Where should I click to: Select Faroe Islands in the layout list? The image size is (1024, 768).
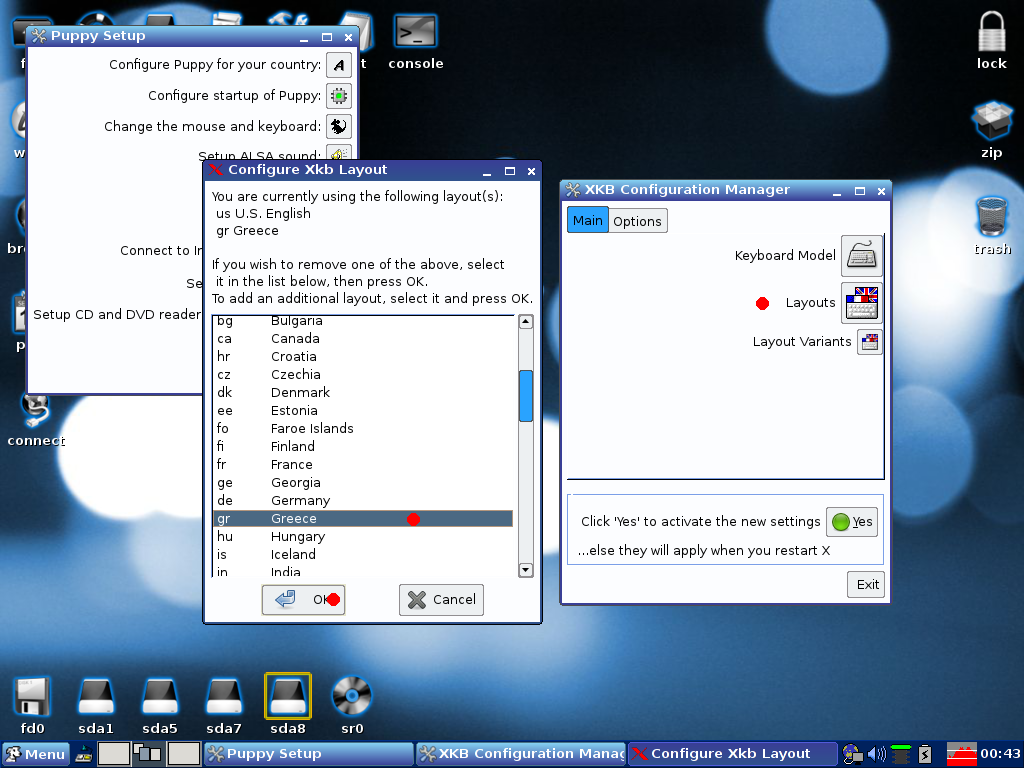(363, 428)
